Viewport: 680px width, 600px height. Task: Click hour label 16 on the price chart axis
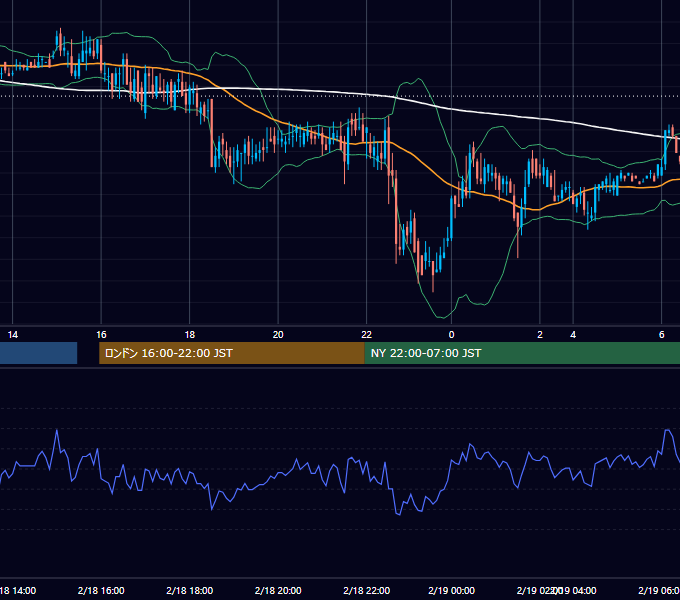(101, 335)
